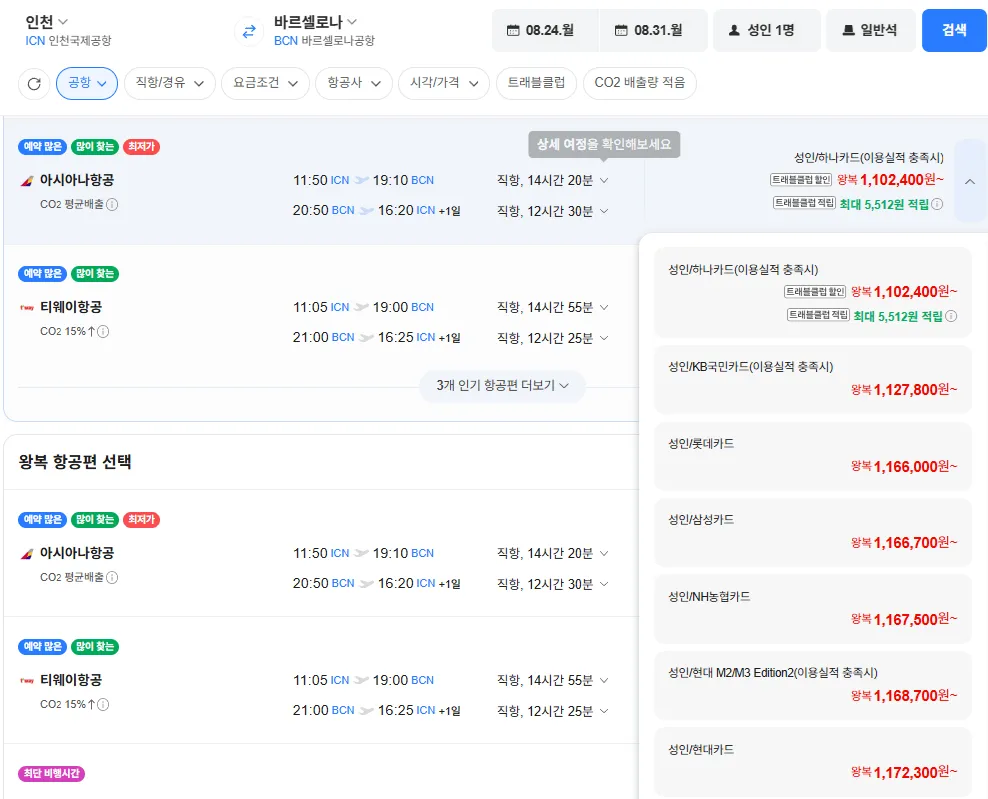Select 성인/현대카드 fare 1,172,300원
This screenshot has width=988, height=799.
813,762
